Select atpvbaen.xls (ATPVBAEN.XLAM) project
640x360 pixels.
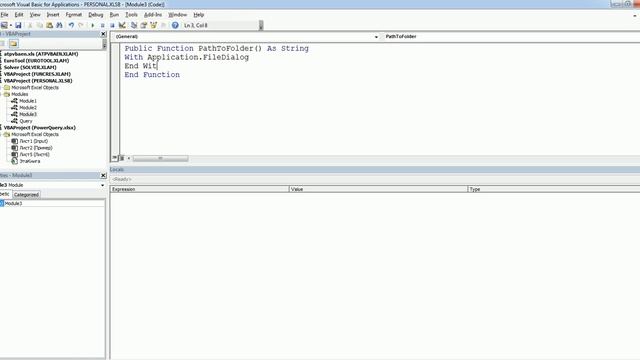(41, 54)
